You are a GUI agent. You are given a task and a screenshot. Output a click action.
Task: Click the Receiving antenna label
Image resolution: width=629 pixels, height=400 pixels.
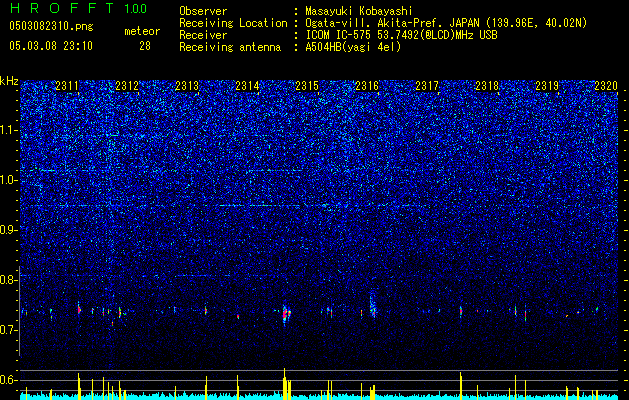coord(230,47)
